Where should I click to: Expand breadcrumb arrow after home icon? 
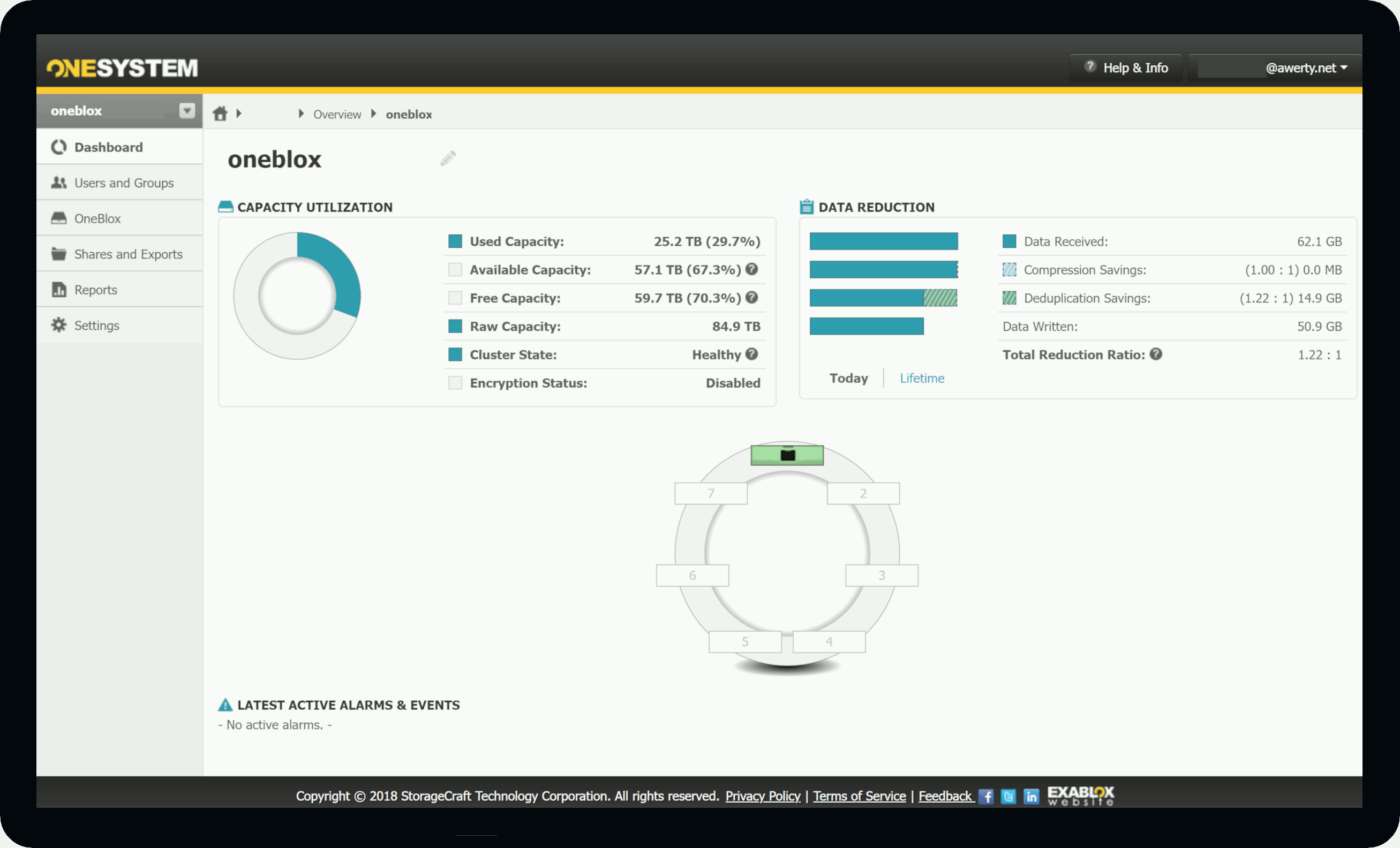pyautogui.click(x=239, y=113)
